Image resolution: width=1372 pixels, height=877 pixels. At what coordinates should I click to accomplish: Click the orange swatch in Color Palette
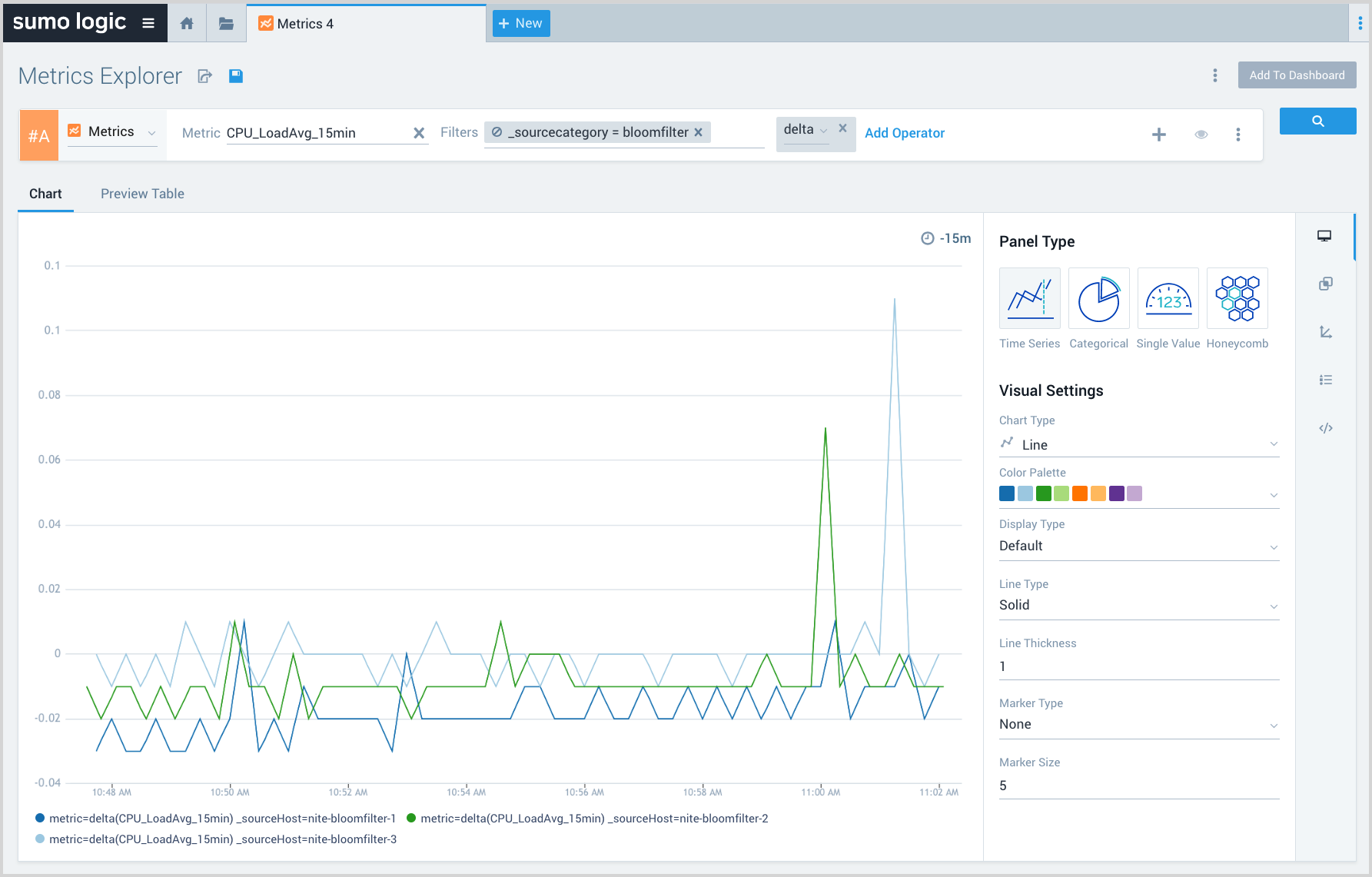(x=1079, y=493)
